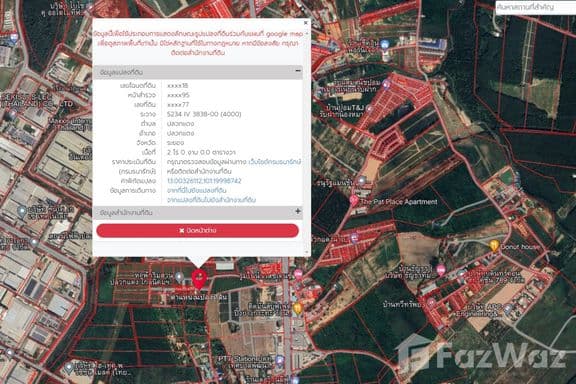Screen dimensions: 576x384
Task: Open The Pat Place Apartment map pin
Action: click(354, 201)
